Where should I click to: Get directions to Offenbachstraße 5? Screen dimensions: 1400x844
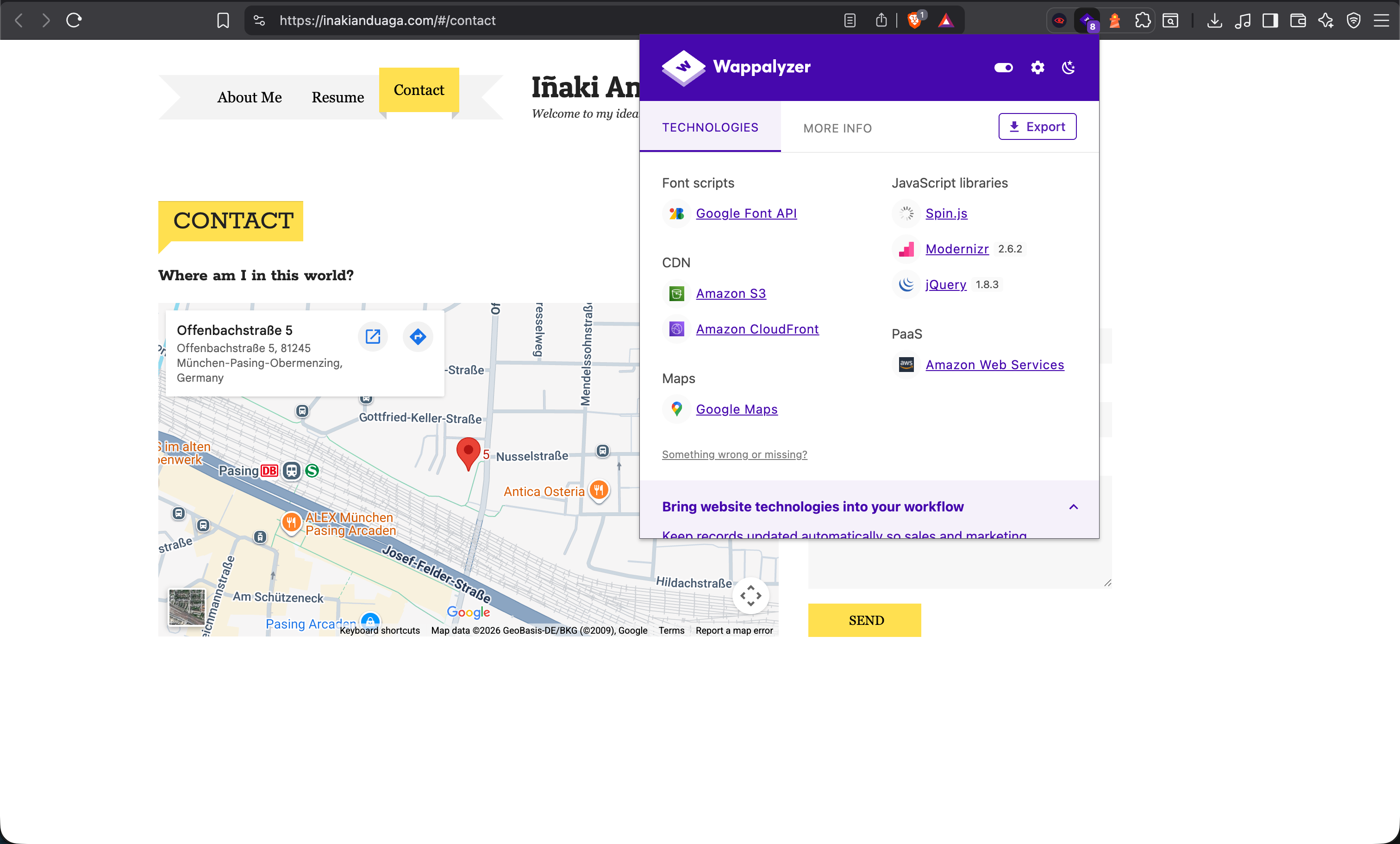point(418,336)
